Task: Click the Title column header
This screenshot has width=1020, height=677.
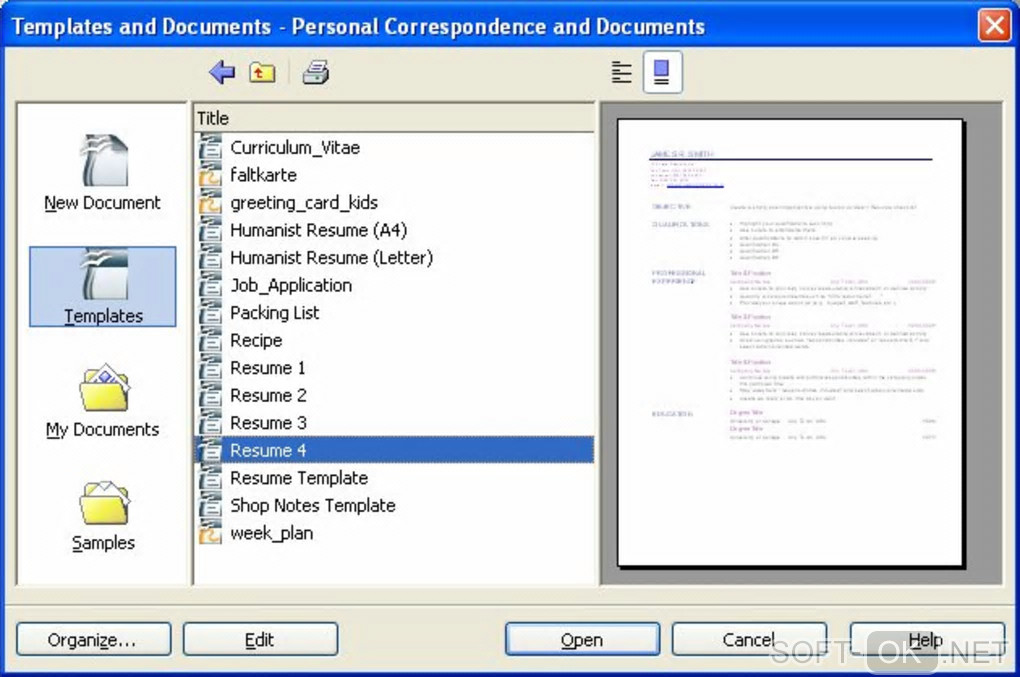Action: [394, 118]
